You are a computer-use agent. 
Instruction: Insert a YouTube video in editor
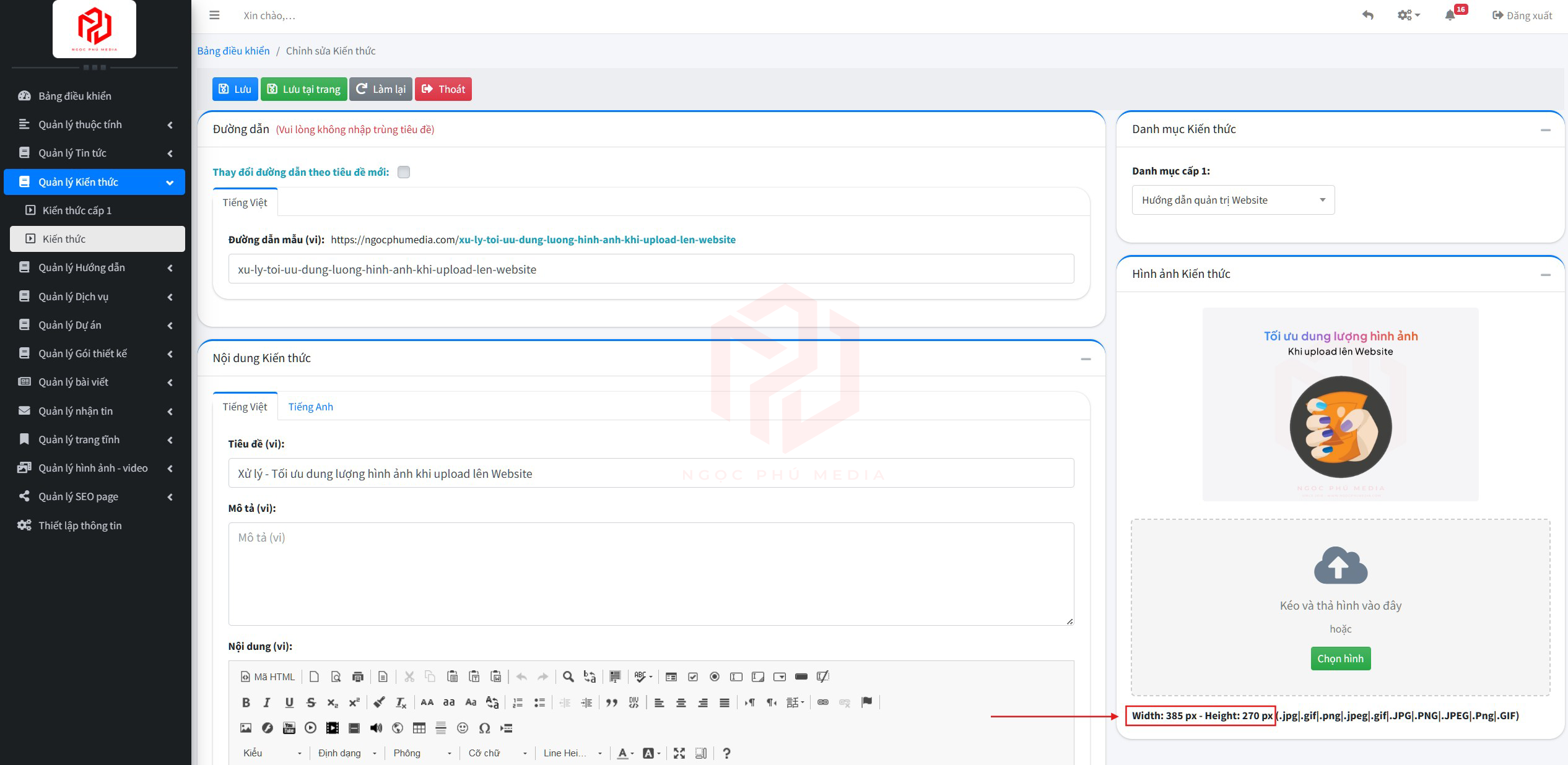pos(289,728)
